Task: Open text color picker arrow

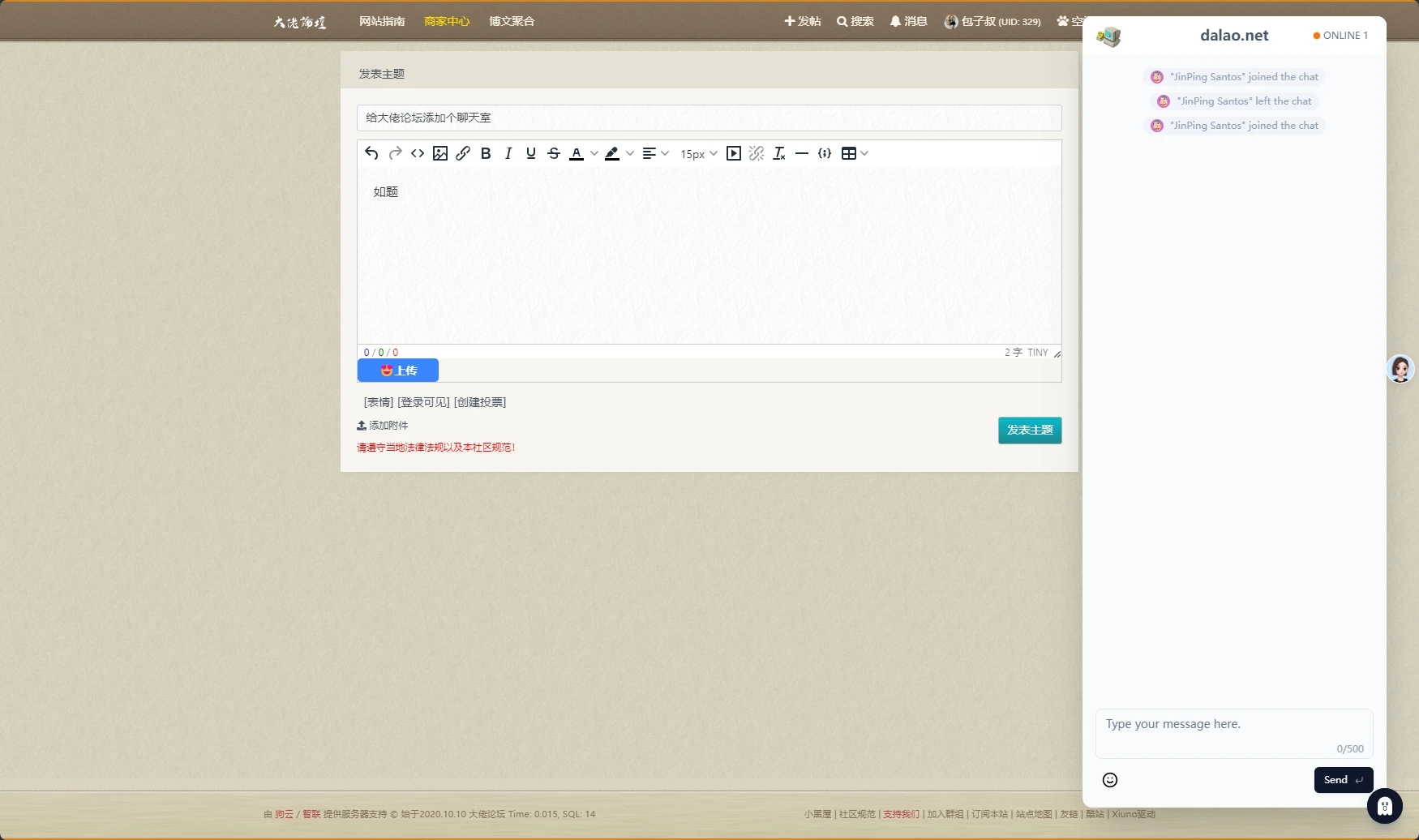Action: [x=594, y=153]
